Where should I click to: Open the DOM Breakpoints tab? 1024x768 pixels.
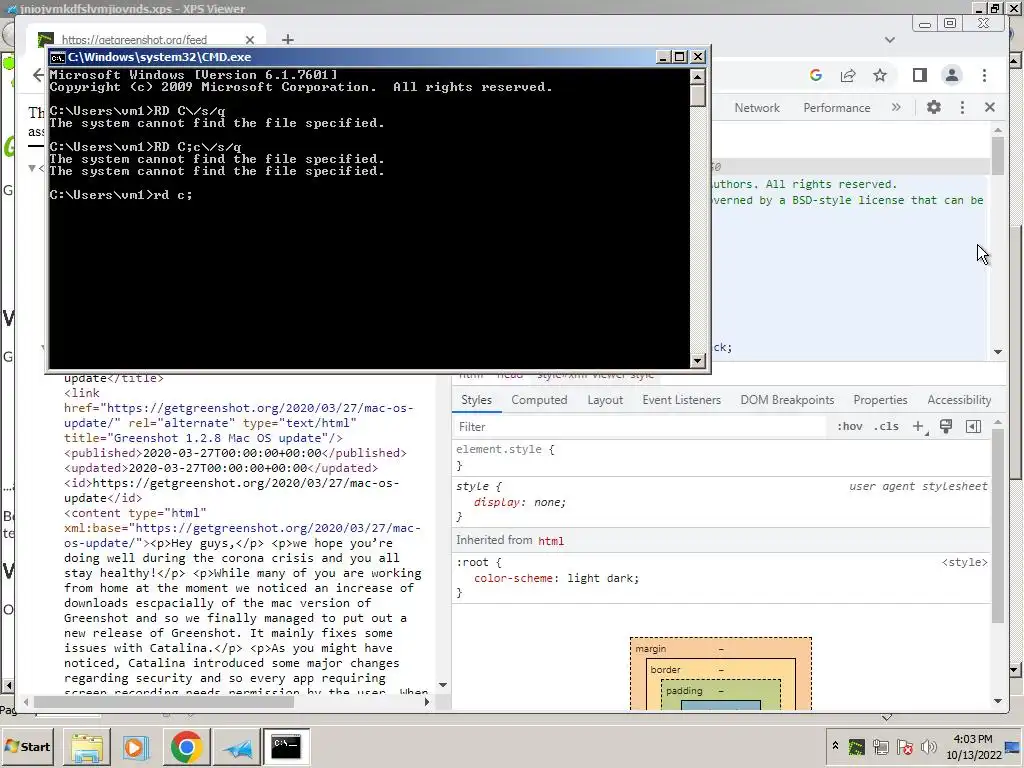click(x=787, y=400)
